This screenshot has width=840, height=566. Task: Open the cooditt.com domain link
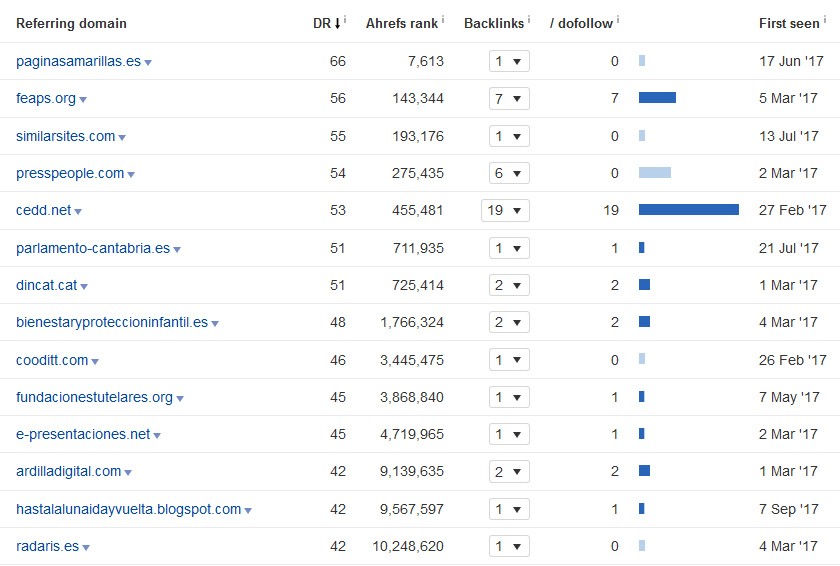click(52, 360)
